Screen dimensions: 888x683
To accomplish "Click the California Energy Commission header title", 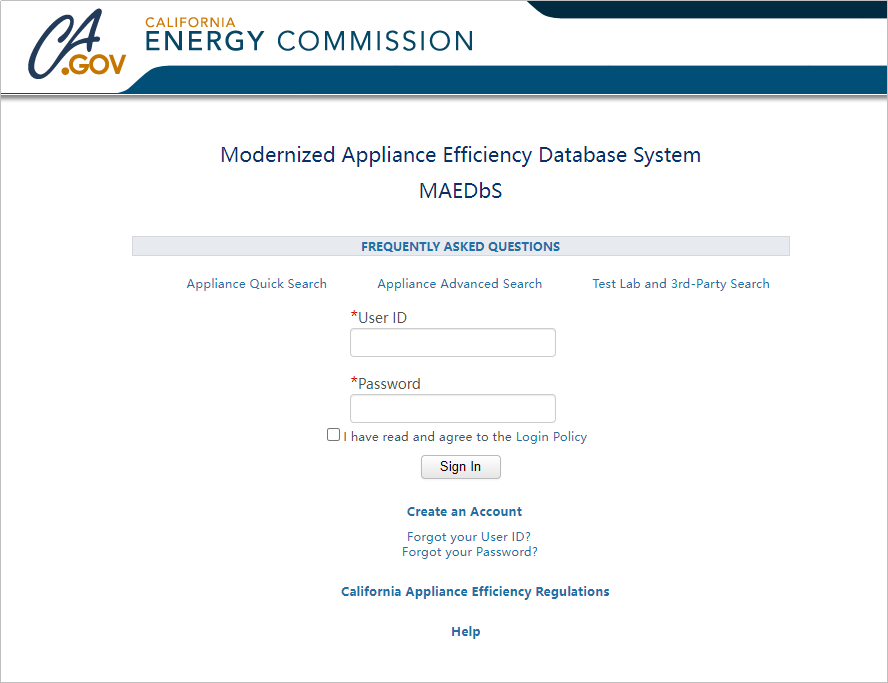I will tap(309, 36).
